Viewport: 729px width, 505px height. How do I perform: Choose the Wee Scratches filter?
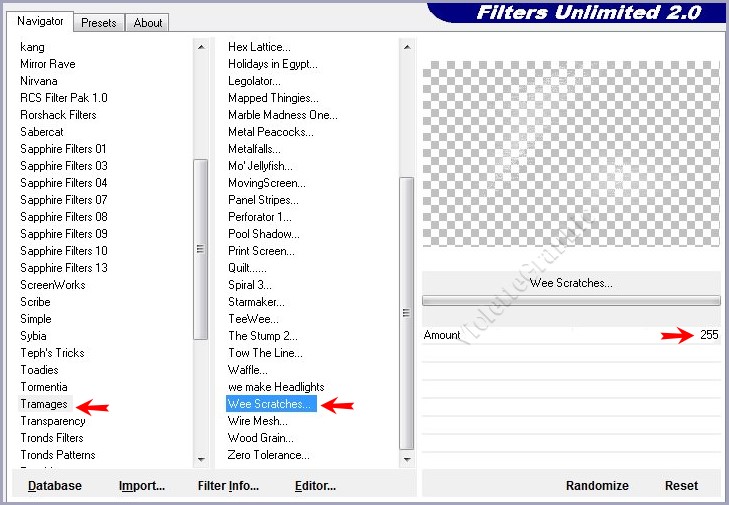(x=270, y=404)
